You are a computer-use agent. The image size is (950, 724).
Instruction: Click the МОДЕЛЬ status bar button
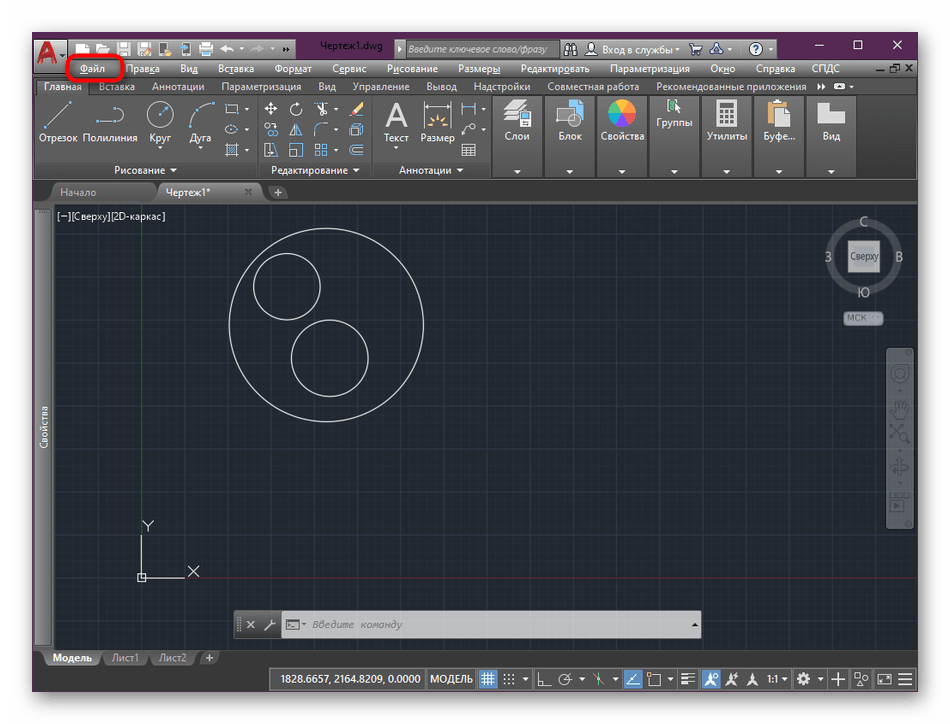click(x=451, y=679)
